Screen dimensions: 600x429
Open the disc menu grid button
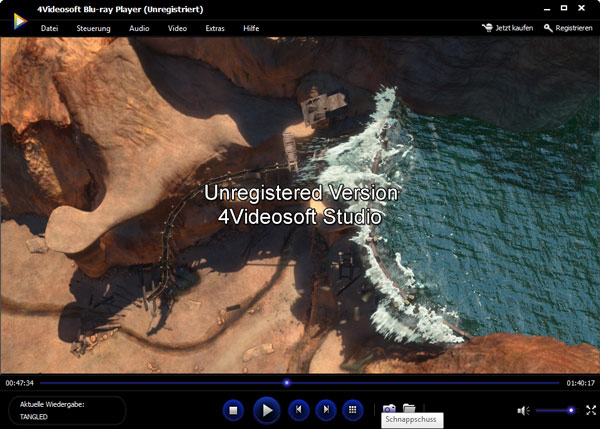[x=352, y=410]
